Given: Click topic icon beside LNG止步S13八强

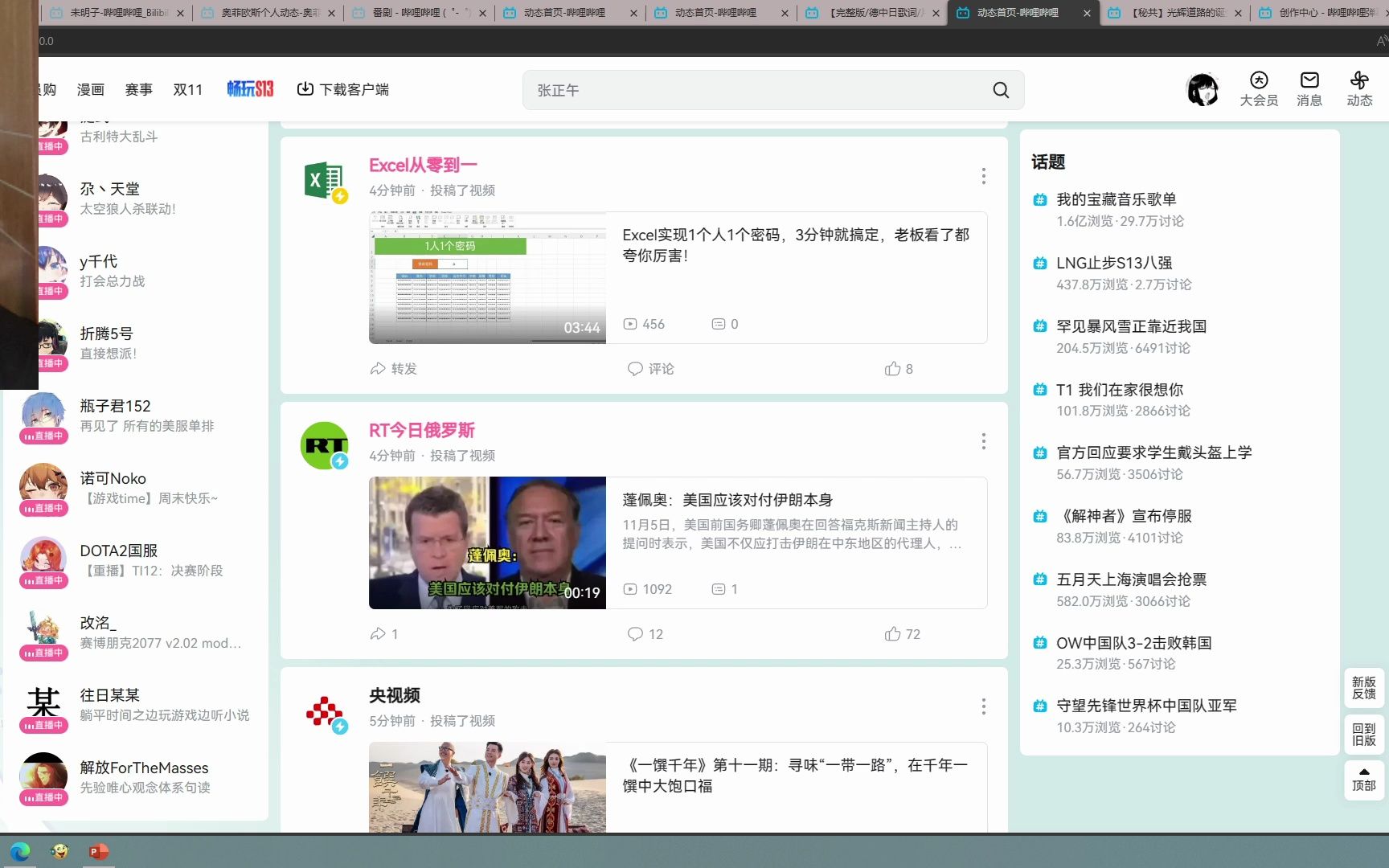Looking at the screenshot, I should (1040, 263).
